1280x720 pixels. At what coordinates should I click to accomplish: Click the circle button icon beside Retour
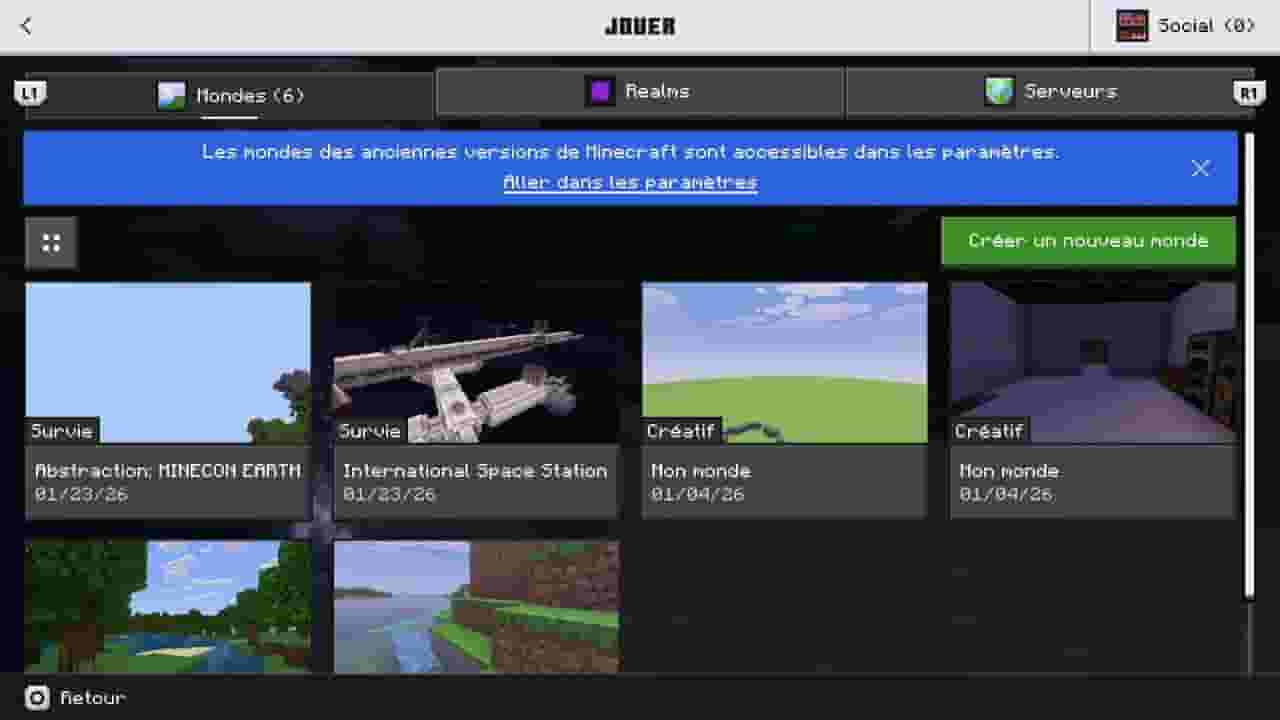pyautogui.click(x=37, y=698)
